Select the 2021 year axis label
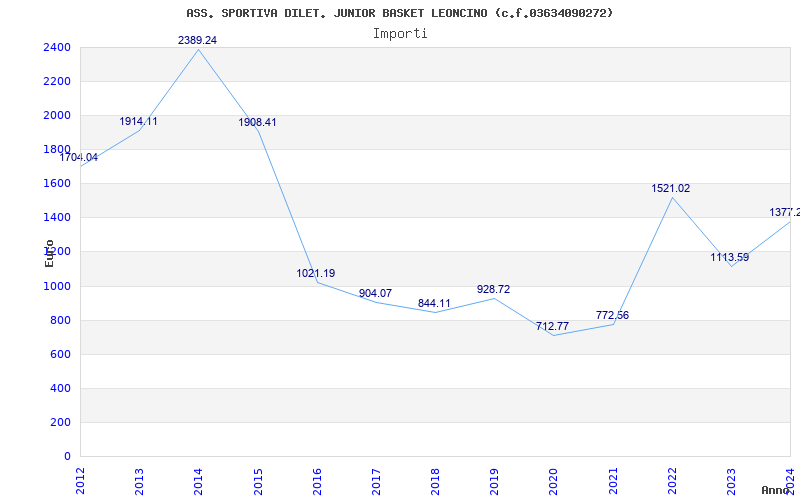 [x=613, y=482]
